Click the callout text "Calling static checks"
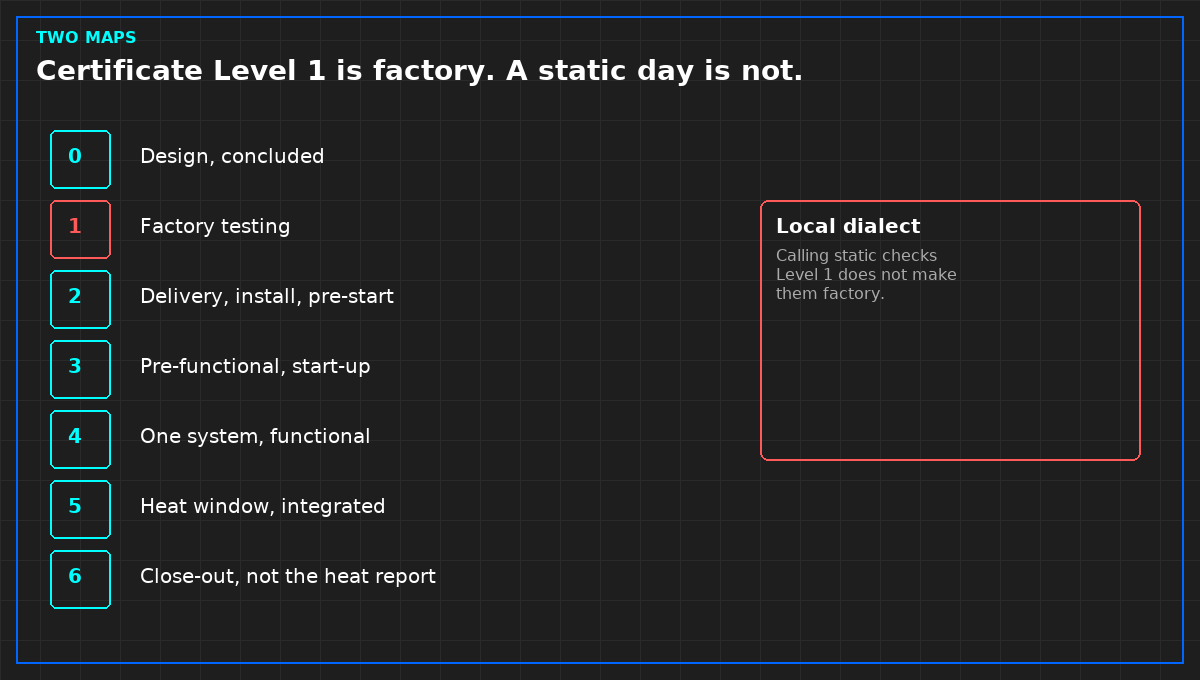Viewport: 1200px width, 680px height. click(x=856, y=256)
